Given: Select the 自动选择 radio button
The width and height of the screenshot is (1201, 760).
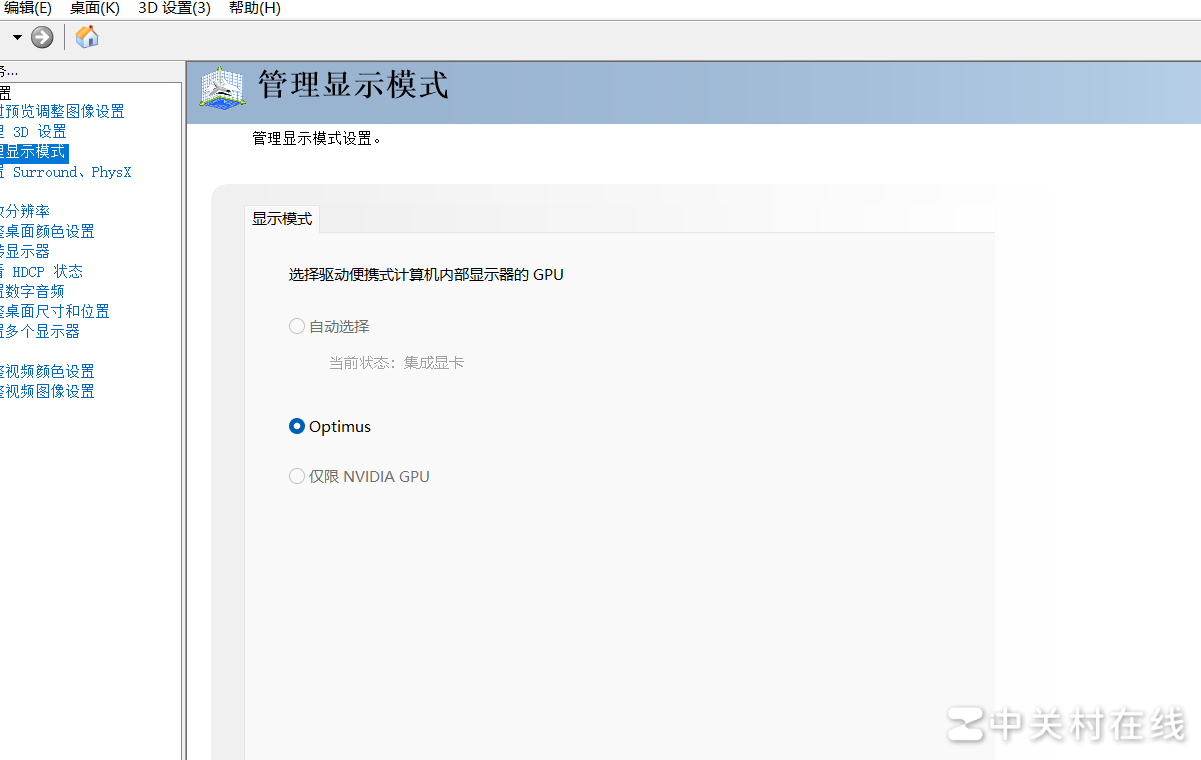Looking at the screenshot, I should click(297, 326).
